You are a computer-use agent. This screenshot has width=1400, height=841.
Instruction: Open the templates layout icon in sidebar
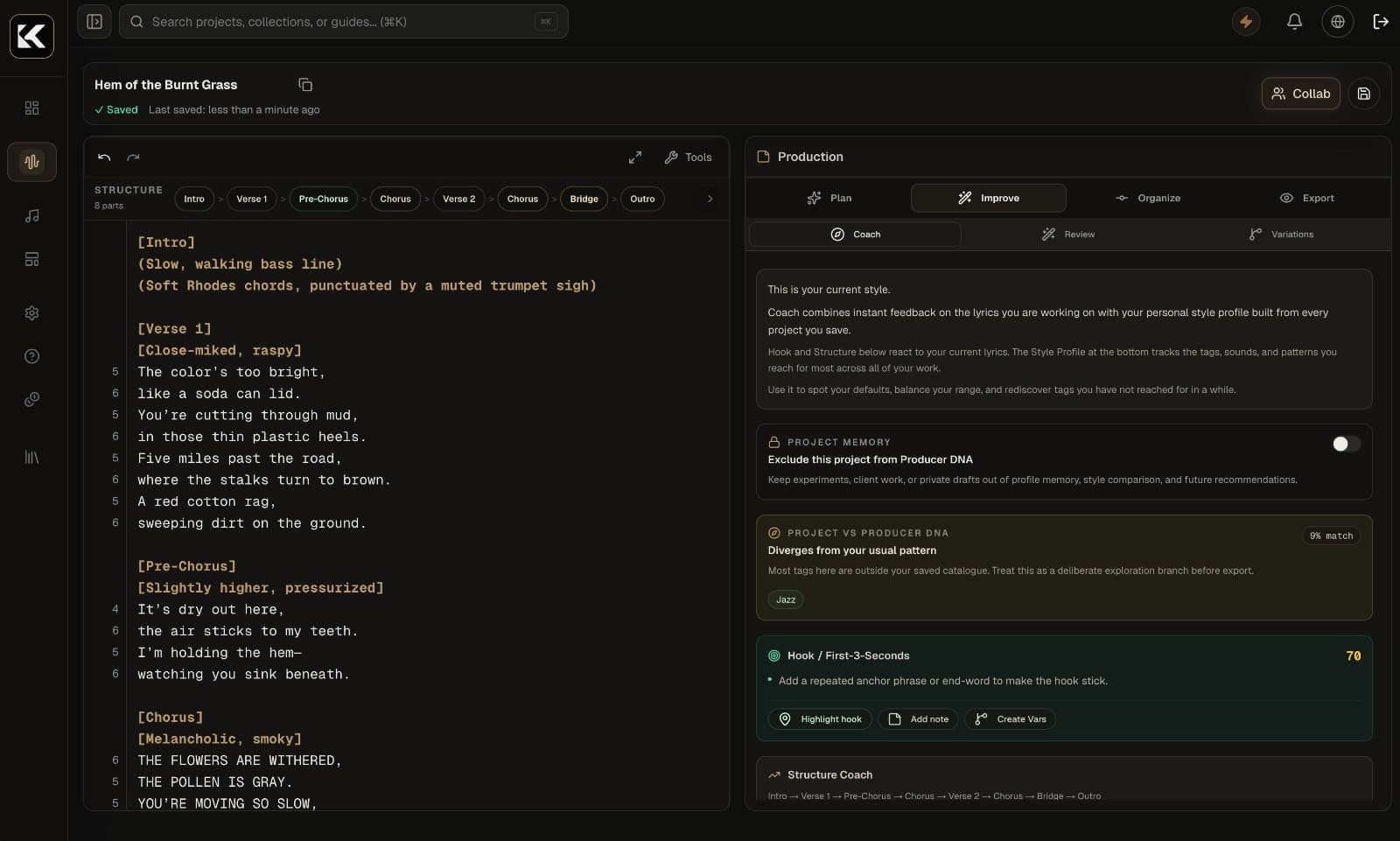point(32,259)
